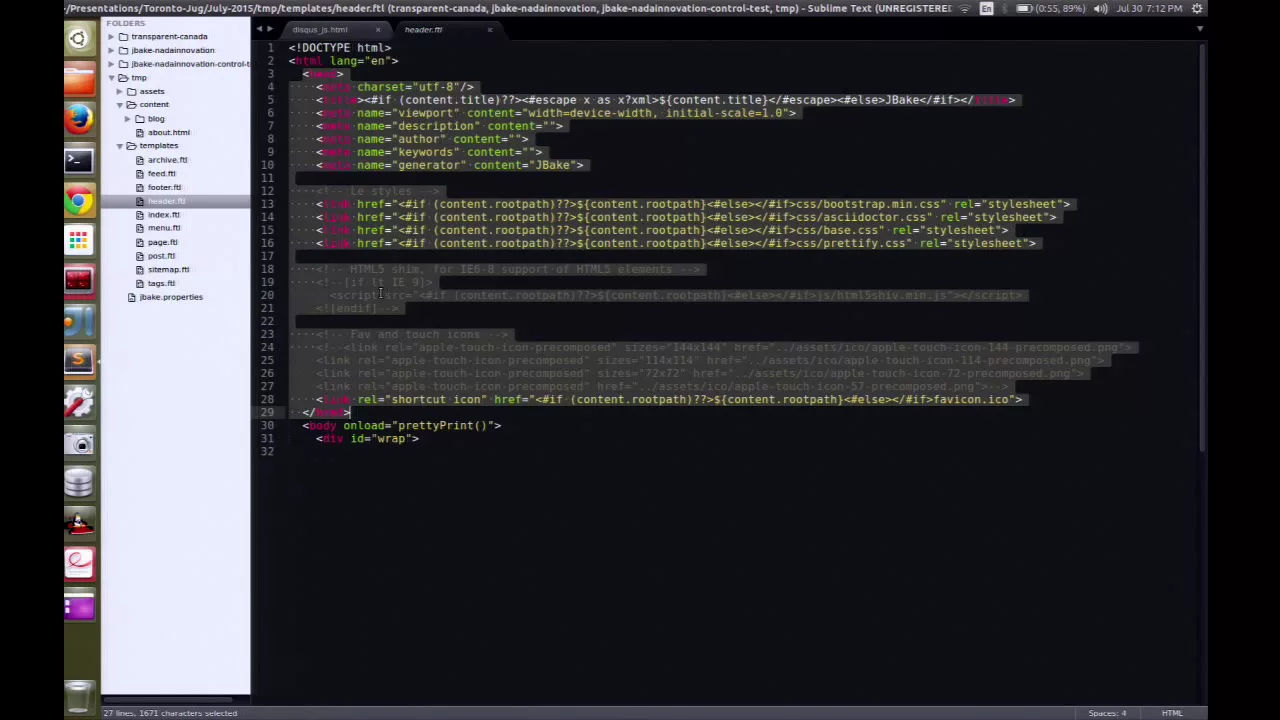Viewport: 1280px width, 720px height.
Task: Open the red swirl document app in dock
Action: [x=79, y=563]
